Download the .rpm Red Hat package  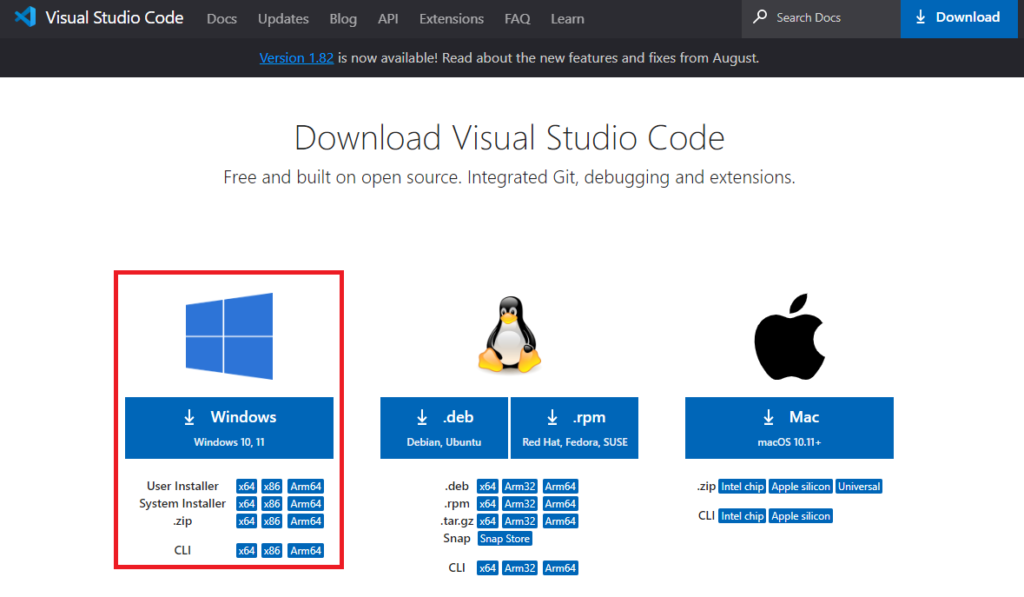[575, 428]
